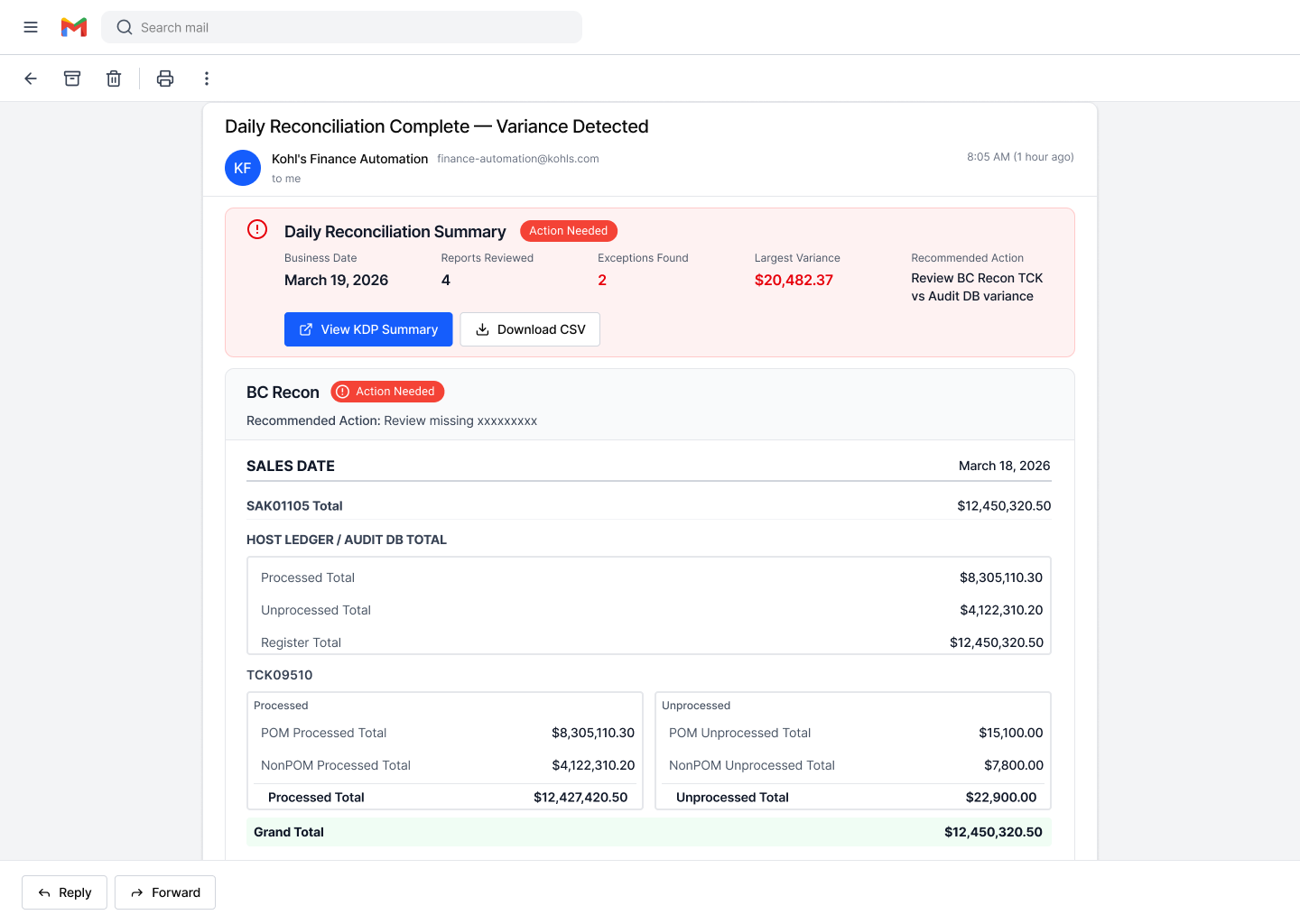Click Reports Reviewed value 4
Screen dimensions: 1300x924
[446, 280]
